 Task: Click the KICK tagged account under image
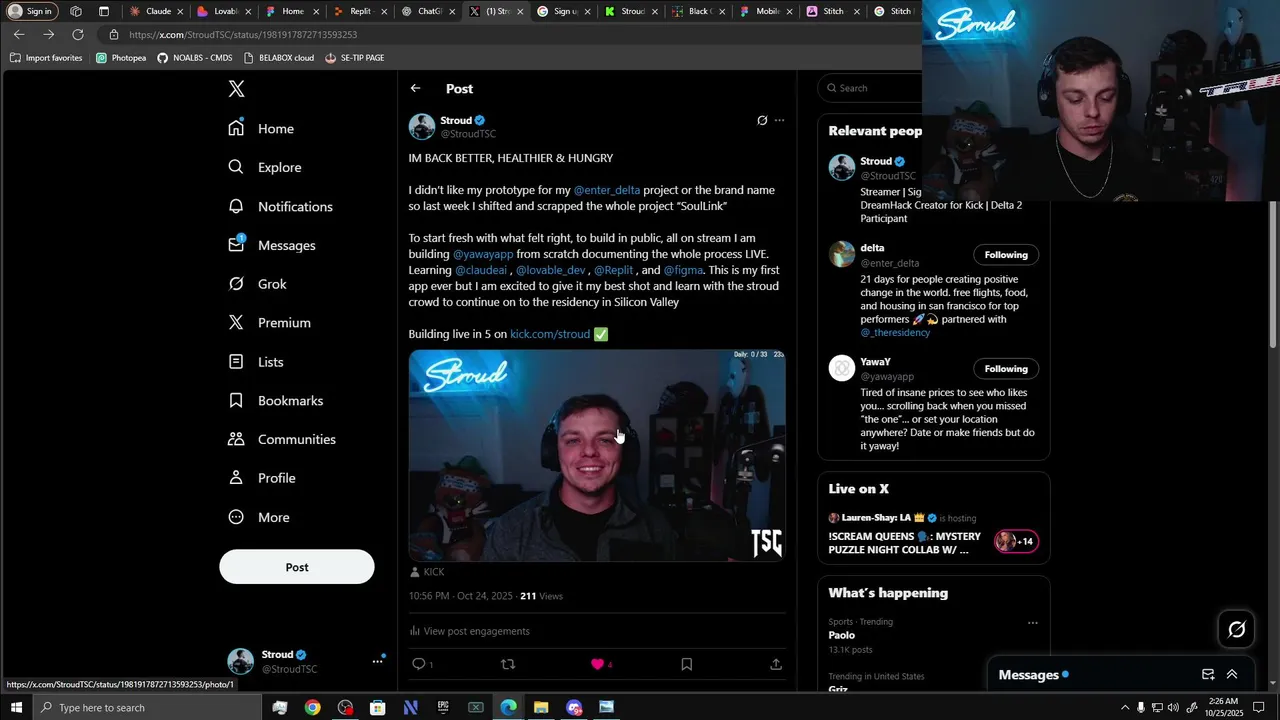427,572
